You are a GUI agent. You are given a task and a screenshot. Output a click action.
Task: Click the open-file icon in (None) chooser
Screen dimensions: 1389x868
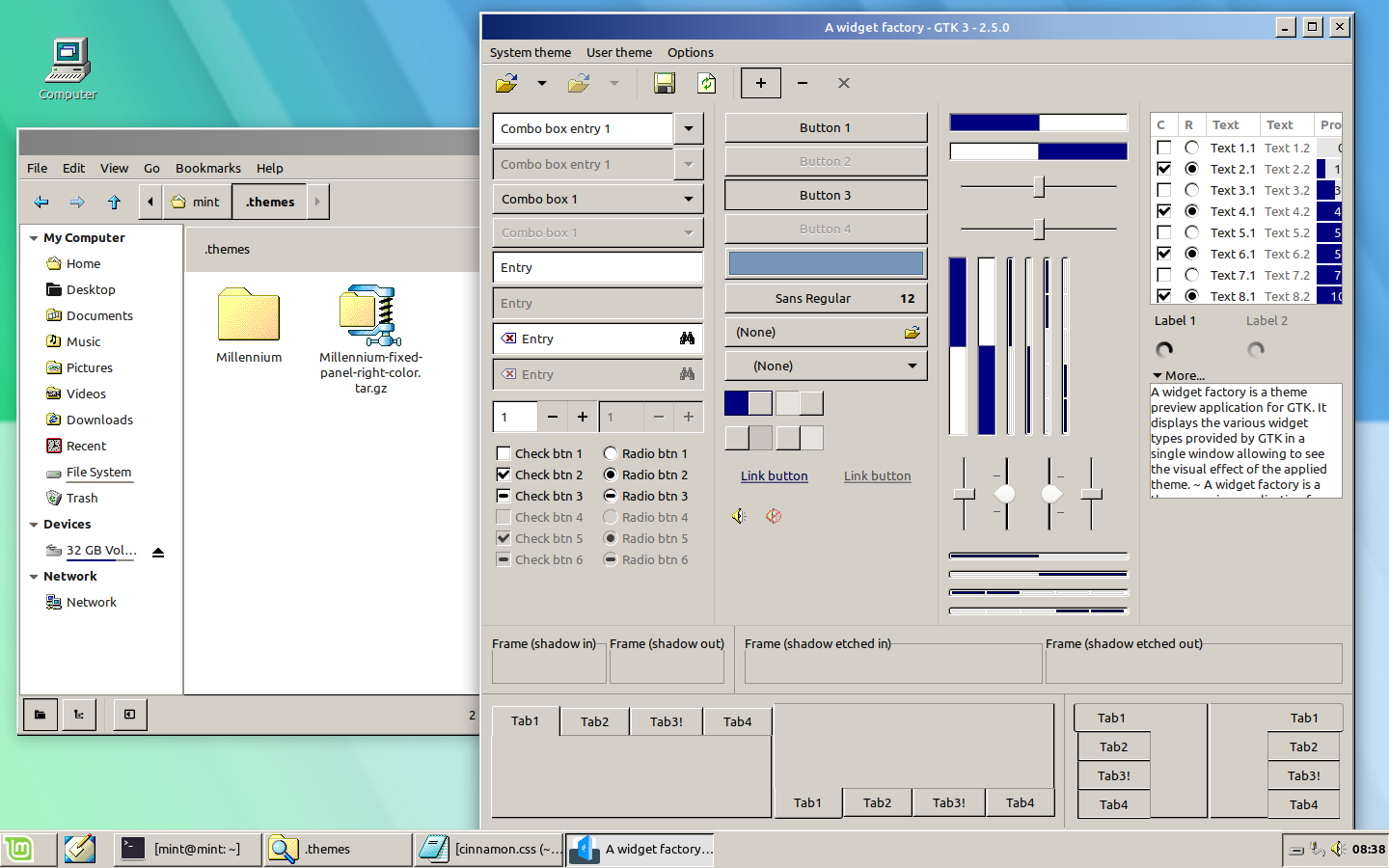912,333
